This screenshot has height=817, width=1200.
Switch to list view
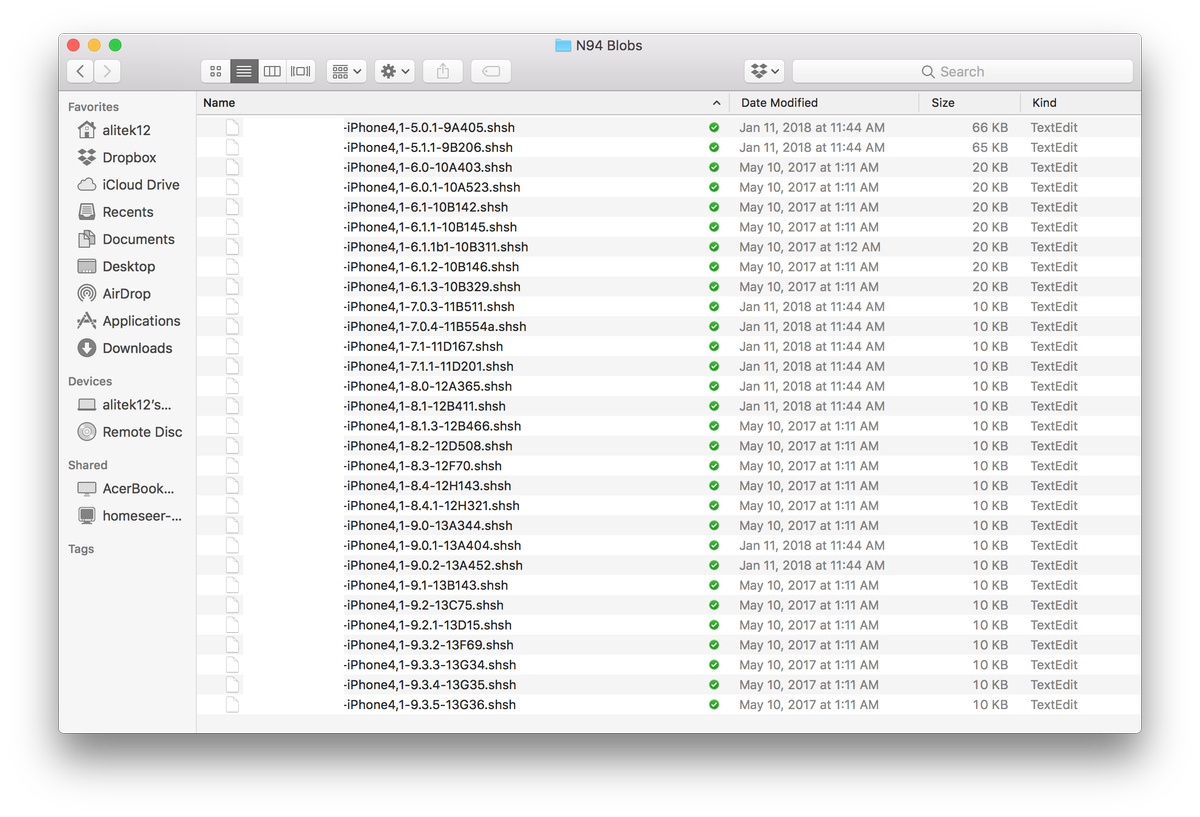pyautogui.click(x=244, y=71)
